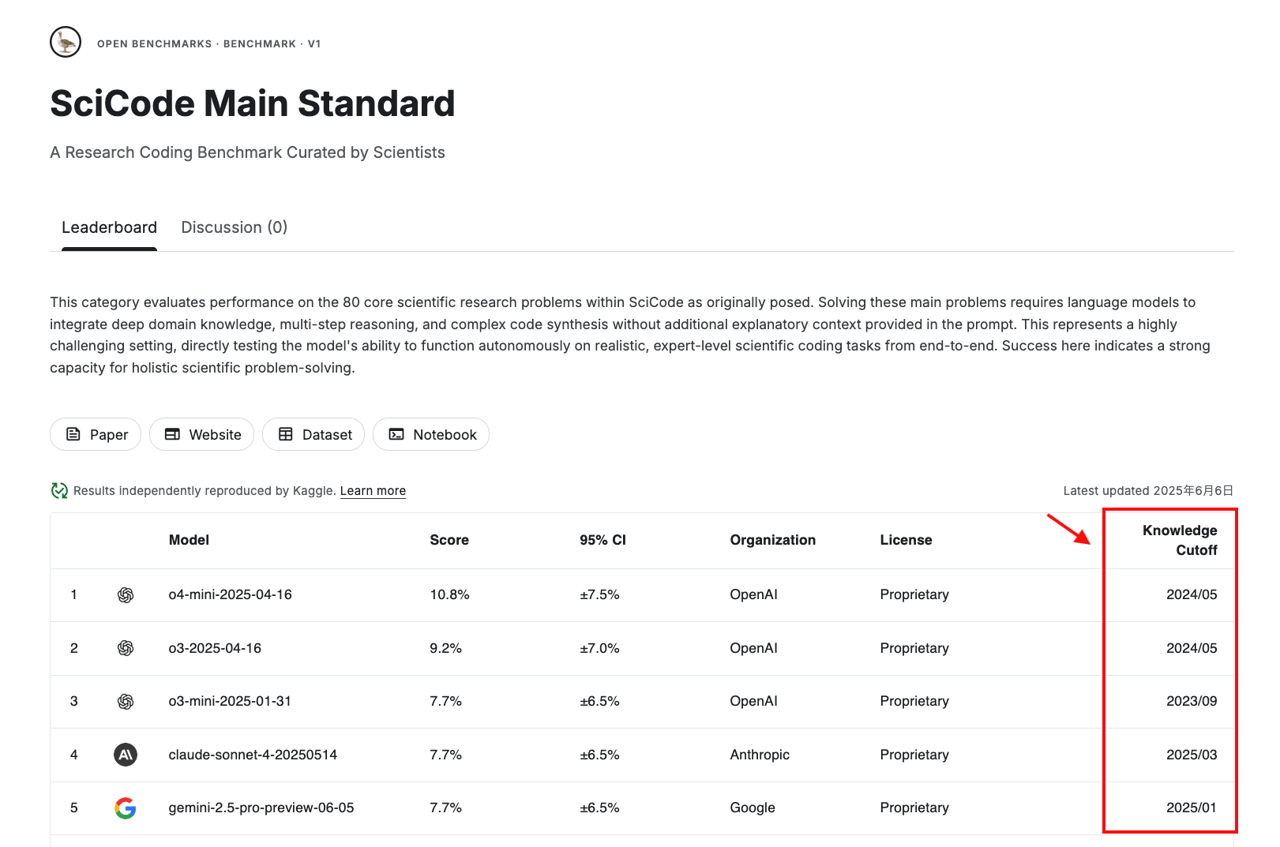
Task: Switch to the Discussion (0) tab
Action: pos(234,227)
